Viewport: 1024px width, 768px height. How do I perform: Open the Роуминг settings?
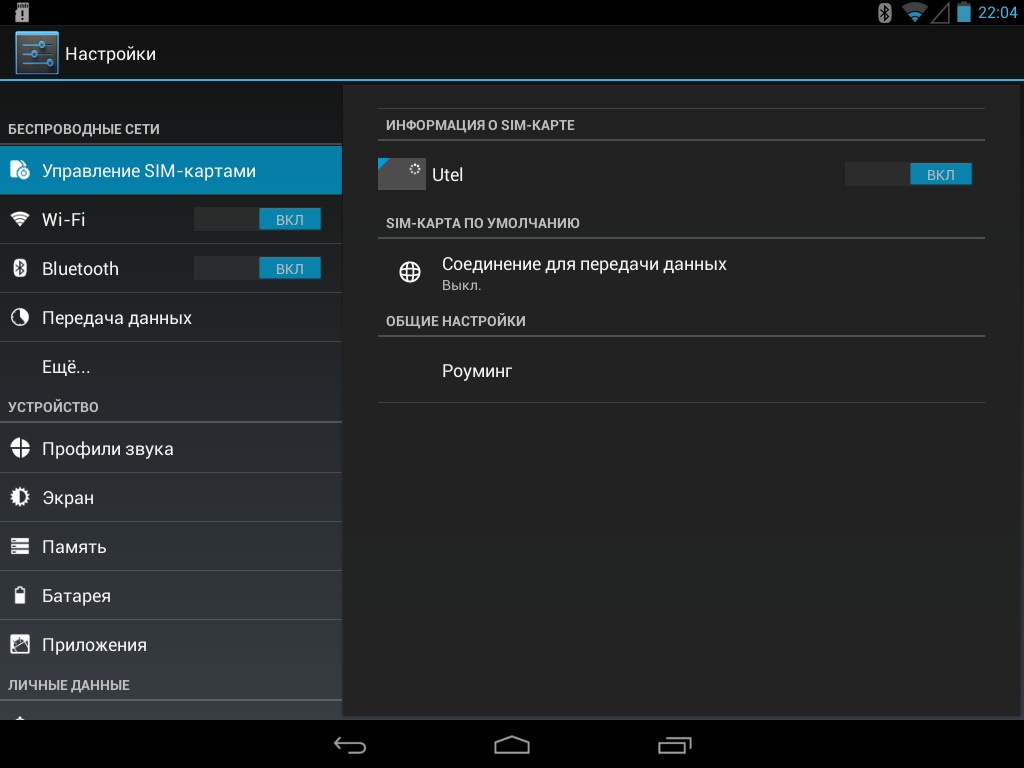pyautogui.click(x=477, y=371)
